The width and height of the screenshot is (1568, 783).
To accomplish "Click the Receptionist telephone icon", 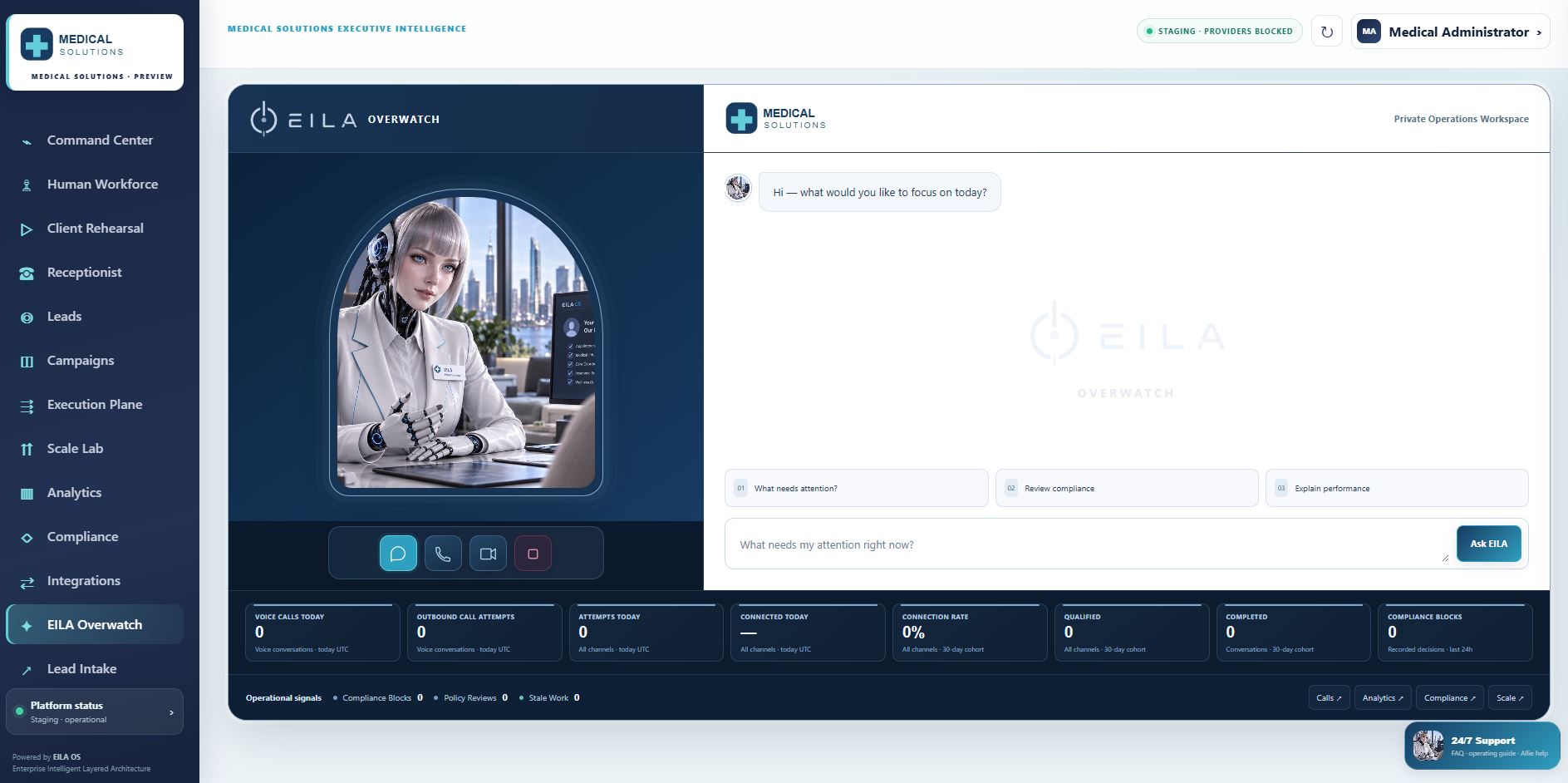I will (x=27, y=273).
